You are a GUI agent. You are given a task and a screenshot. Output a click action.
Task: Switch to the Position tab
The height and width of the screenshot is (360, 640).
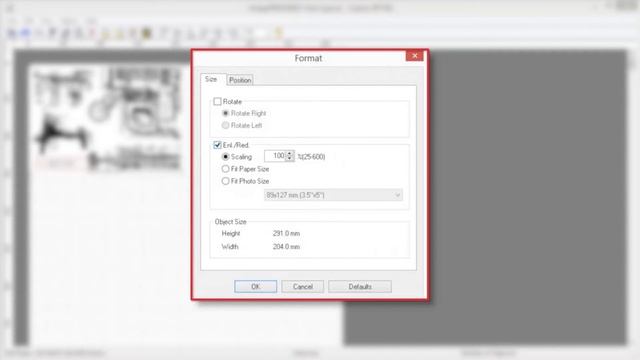coord(240,80)
